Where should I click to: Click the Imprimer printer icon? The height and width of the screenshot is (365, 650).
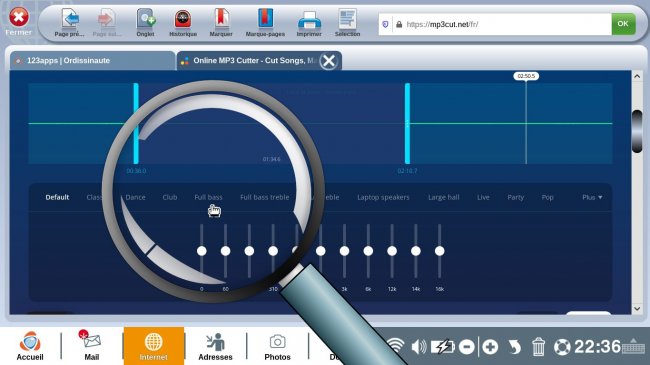309,20
